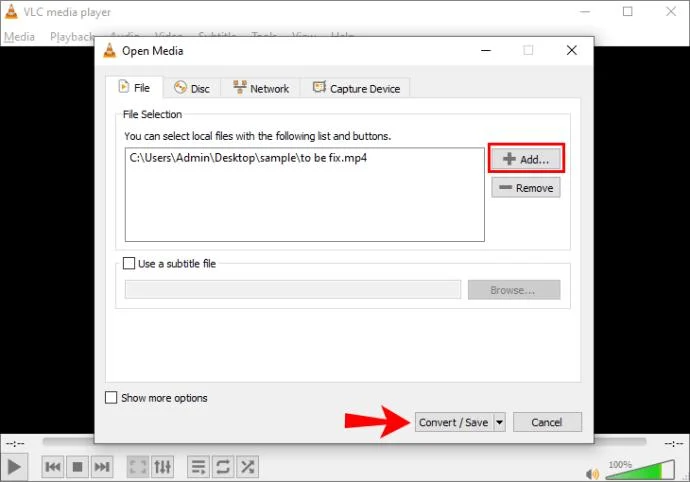Screen dimensions: 690x482
Task: Minimize the VLC media player window
Action: 585,11
